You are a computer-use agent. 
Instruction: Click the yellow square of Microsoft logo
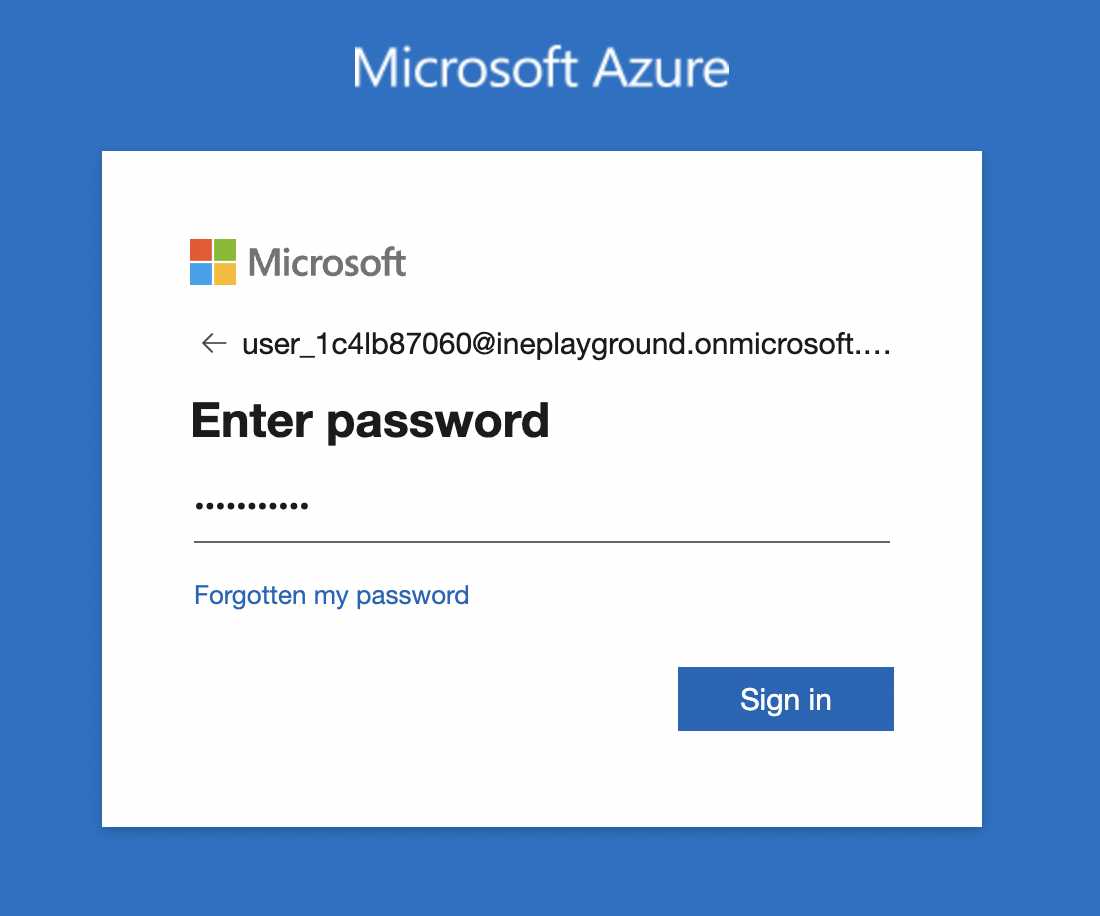[x=225, y=274]
